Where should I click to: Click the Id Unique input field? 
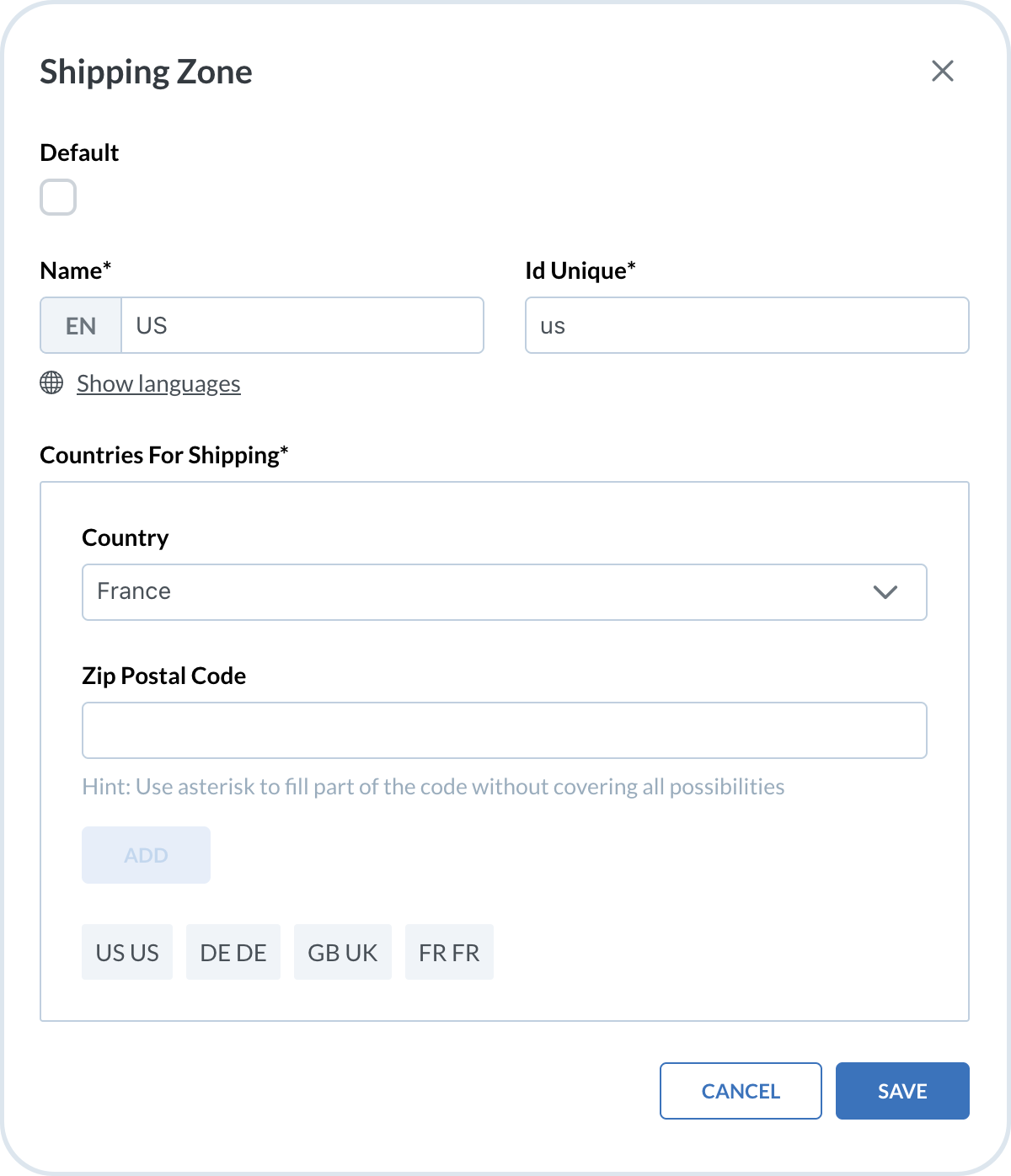(x=746, y=326)
